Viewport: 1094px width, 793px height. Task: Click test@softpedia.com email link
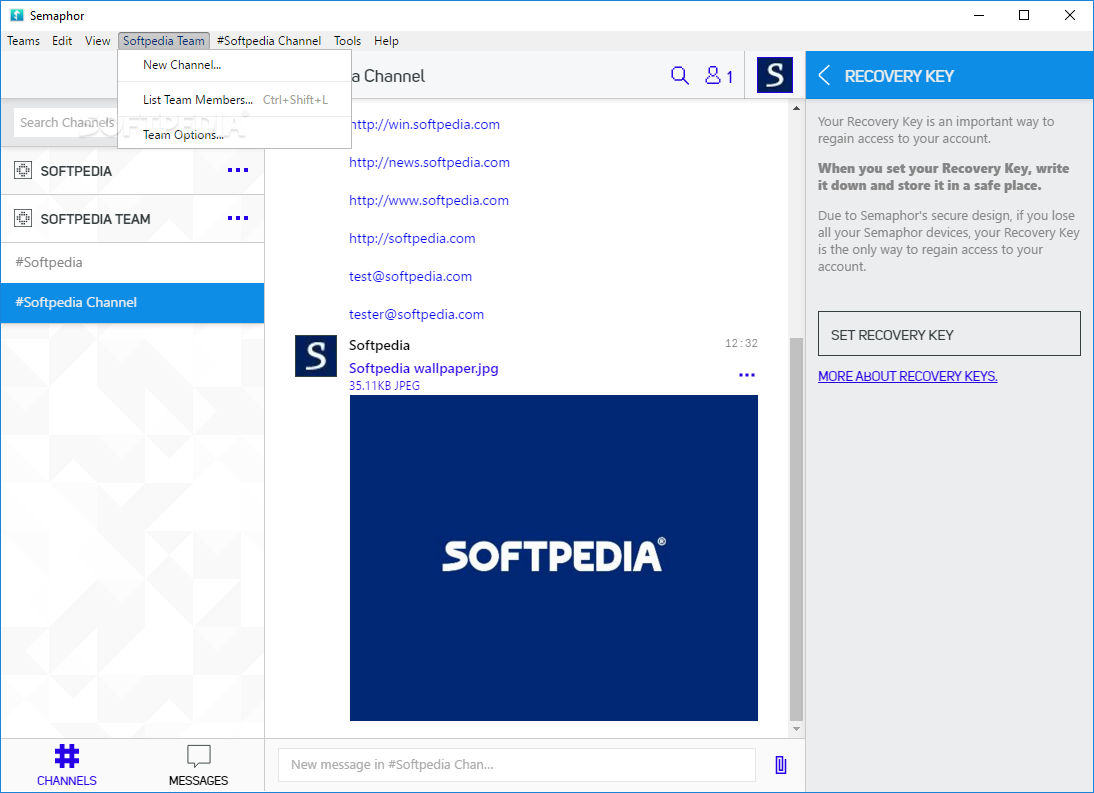(x=410, y=276)
